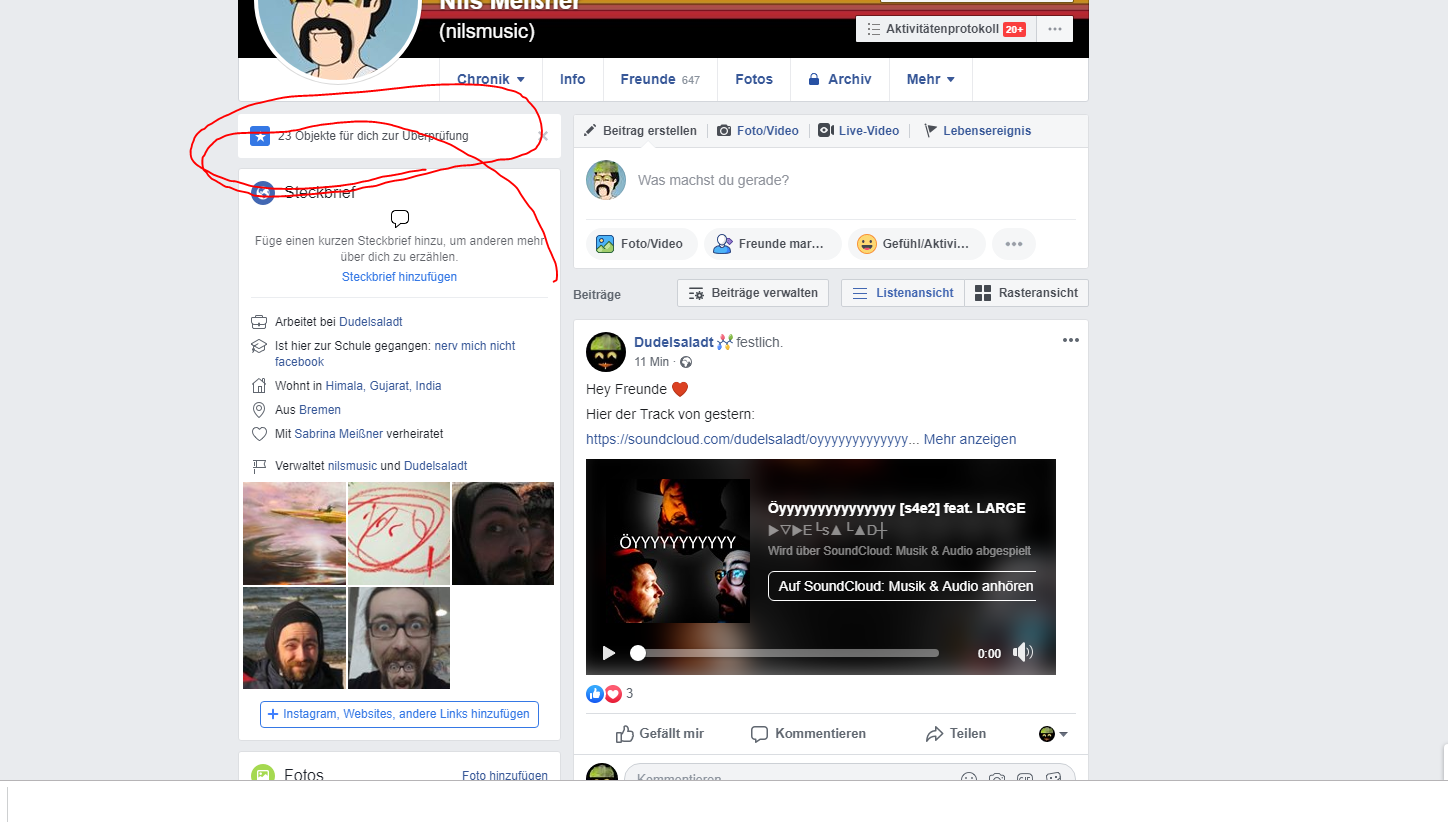Start a Live-Video
The height and width of the screenshot is (822, 1448).
859,131
